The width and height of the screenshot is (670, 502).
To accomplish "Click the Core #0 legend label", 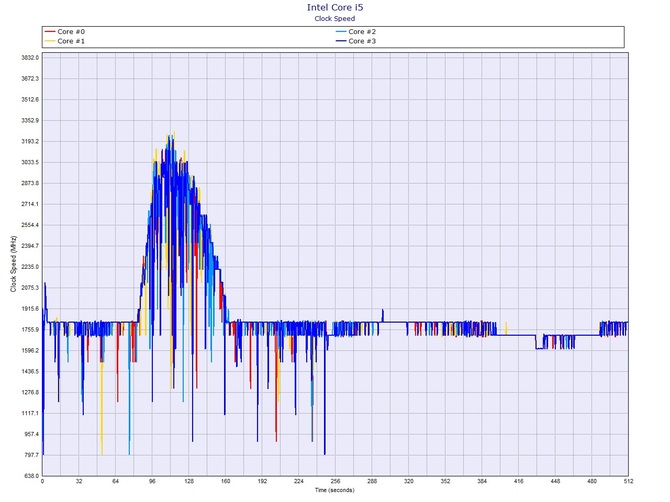I will coord(71,32).
